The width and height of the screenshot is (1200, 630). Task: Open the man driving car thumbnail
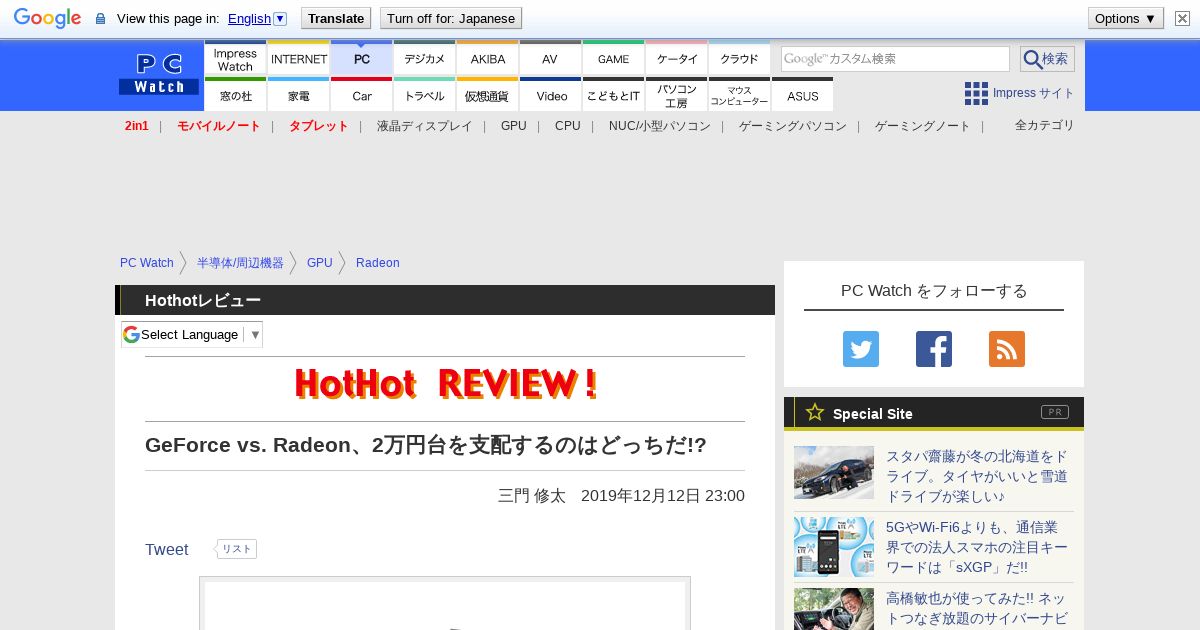[x=834, y=609]
